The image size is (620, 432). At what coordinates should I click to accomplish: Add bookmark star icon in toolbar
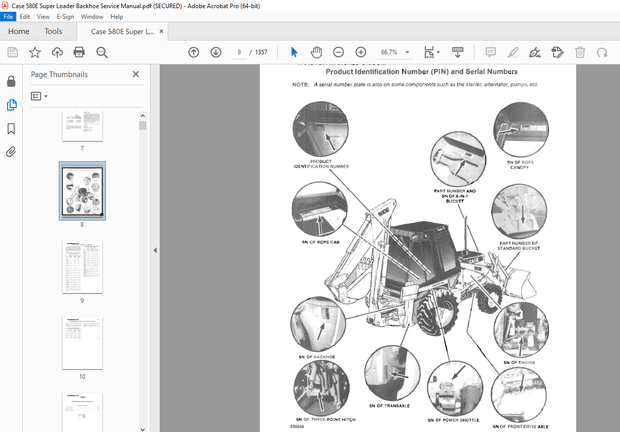click(x=35, y=52)
